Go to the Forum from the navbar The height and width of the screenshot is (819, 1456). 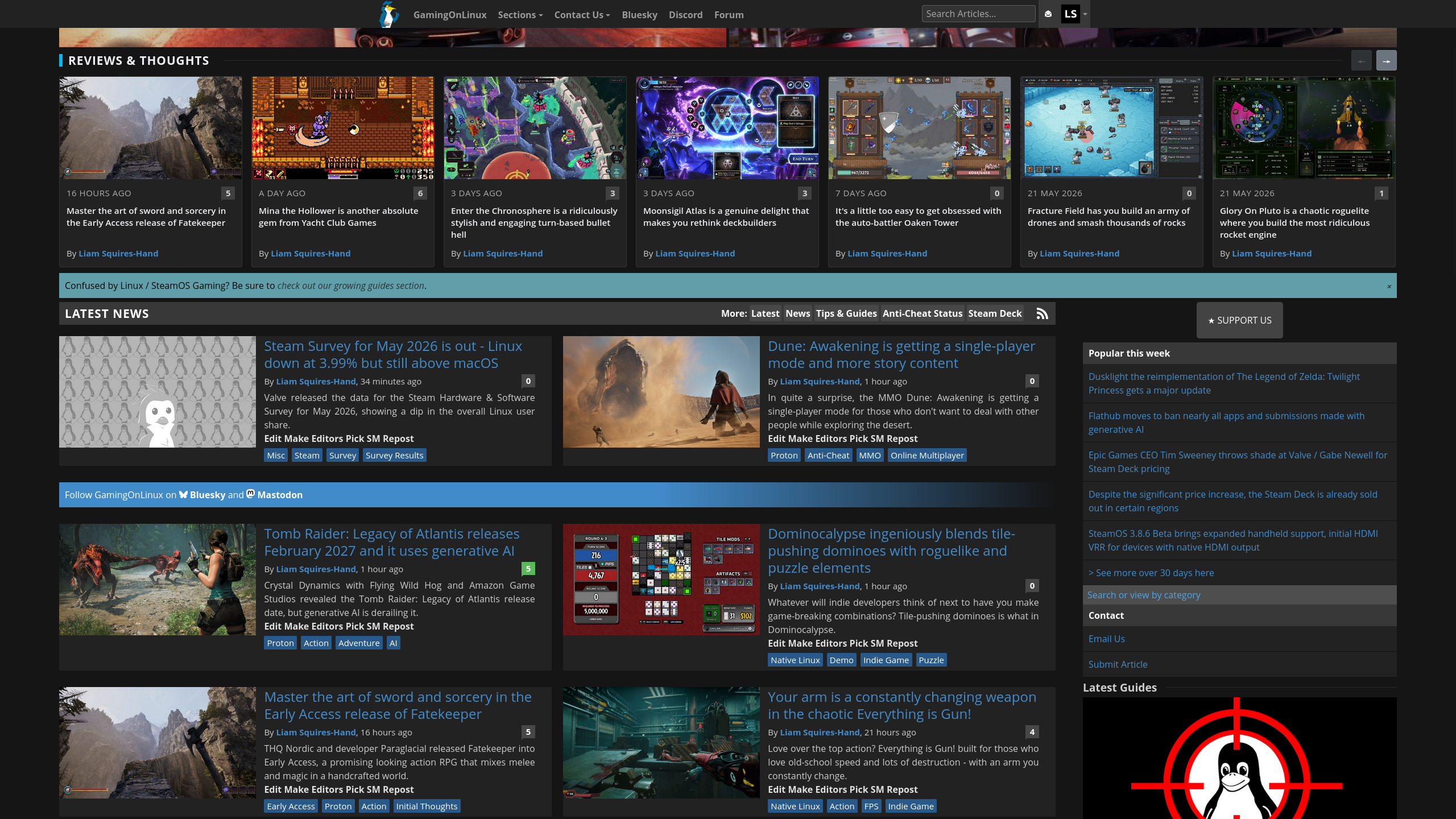(729, 15)
